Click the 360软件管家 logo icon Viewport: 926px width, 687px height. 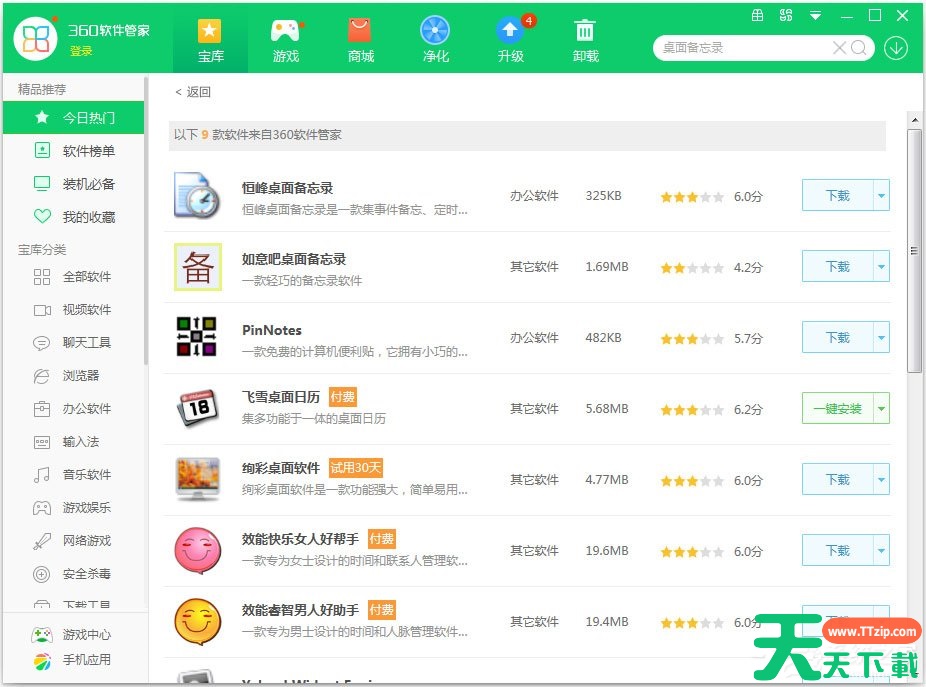(35, 38)
